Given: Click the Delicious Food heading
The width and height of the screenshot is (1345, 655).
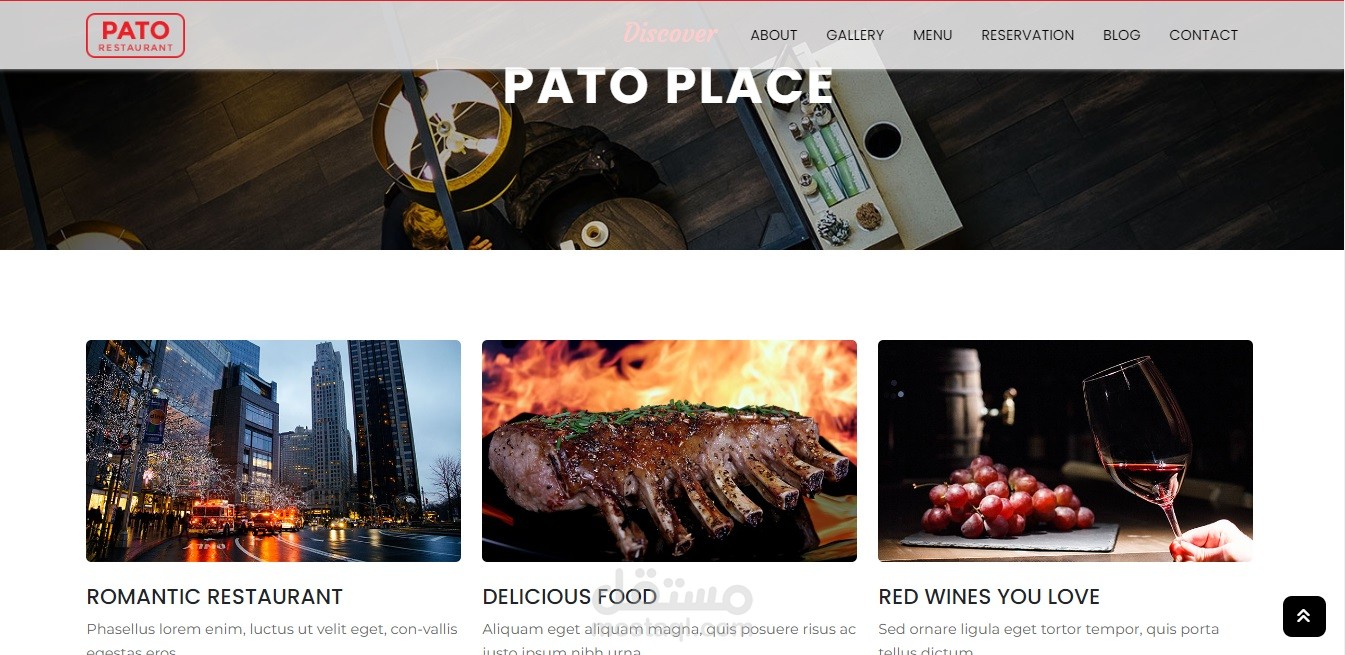Looking at the screenshot, I should click(x=570, y=597).
